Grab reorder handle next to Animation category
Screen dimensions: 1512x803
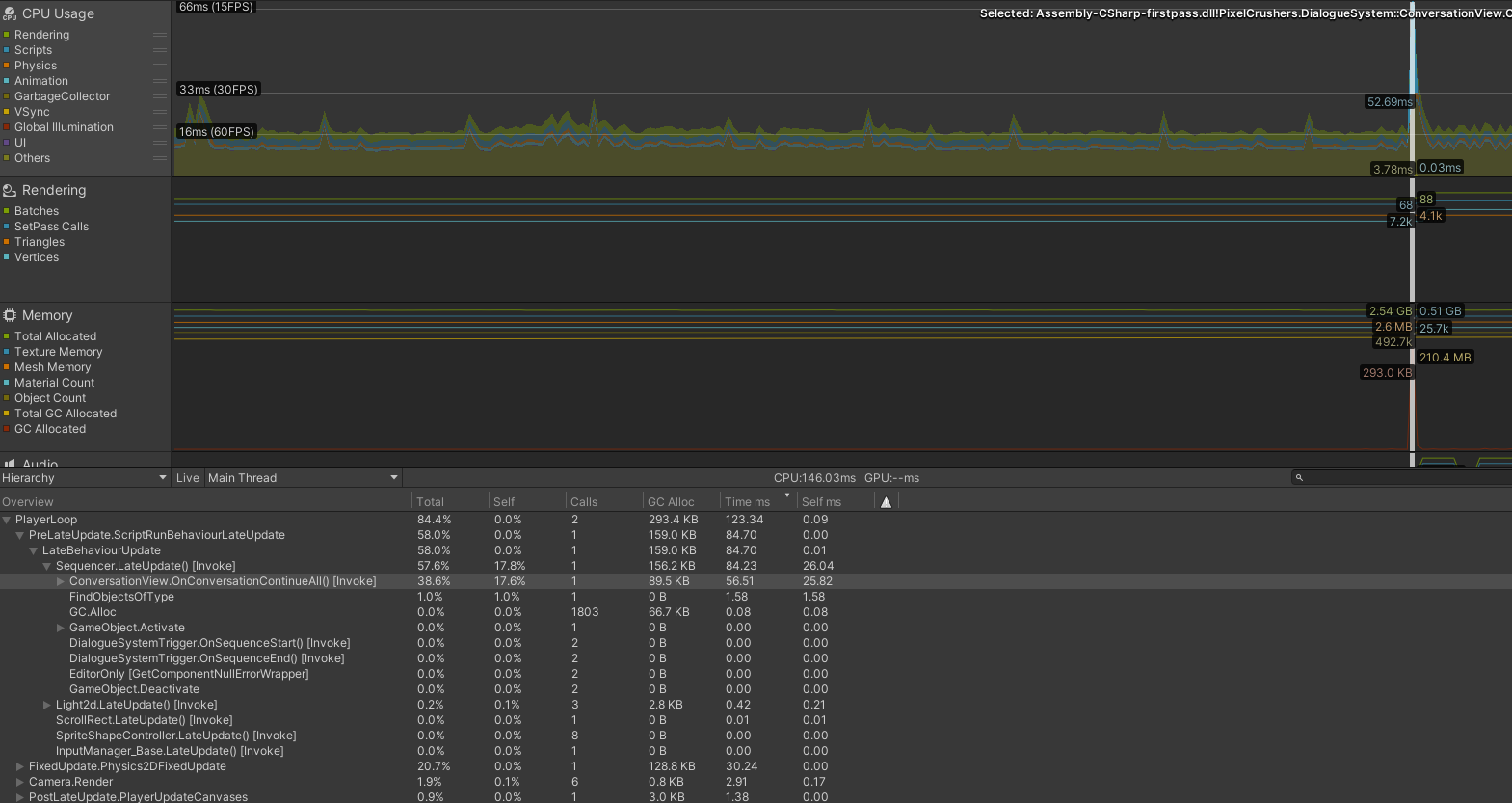tap(160, 81)
